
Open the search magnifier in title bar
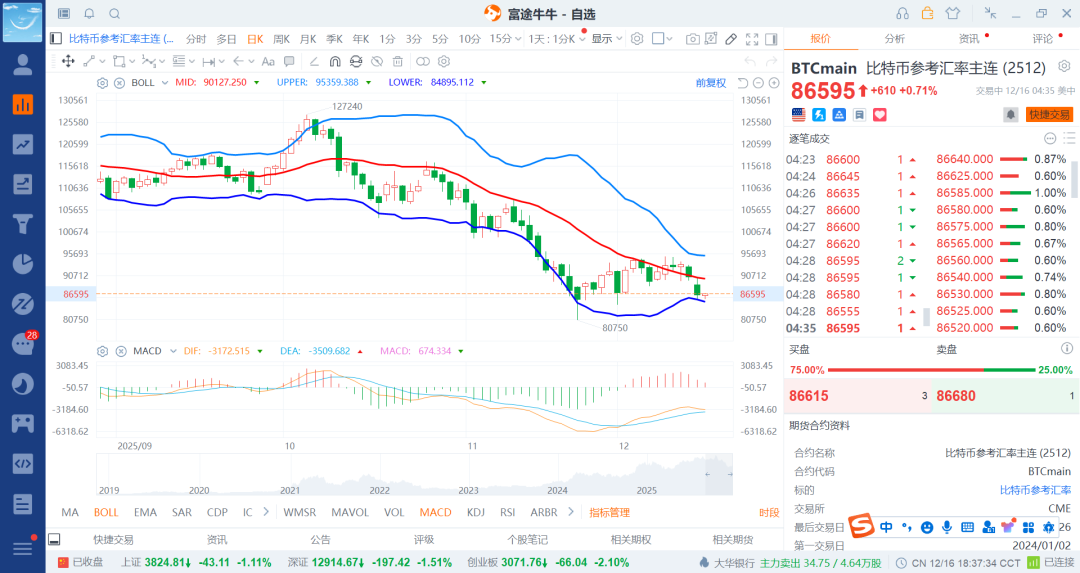pyautogui.click(x=114, y=13)
